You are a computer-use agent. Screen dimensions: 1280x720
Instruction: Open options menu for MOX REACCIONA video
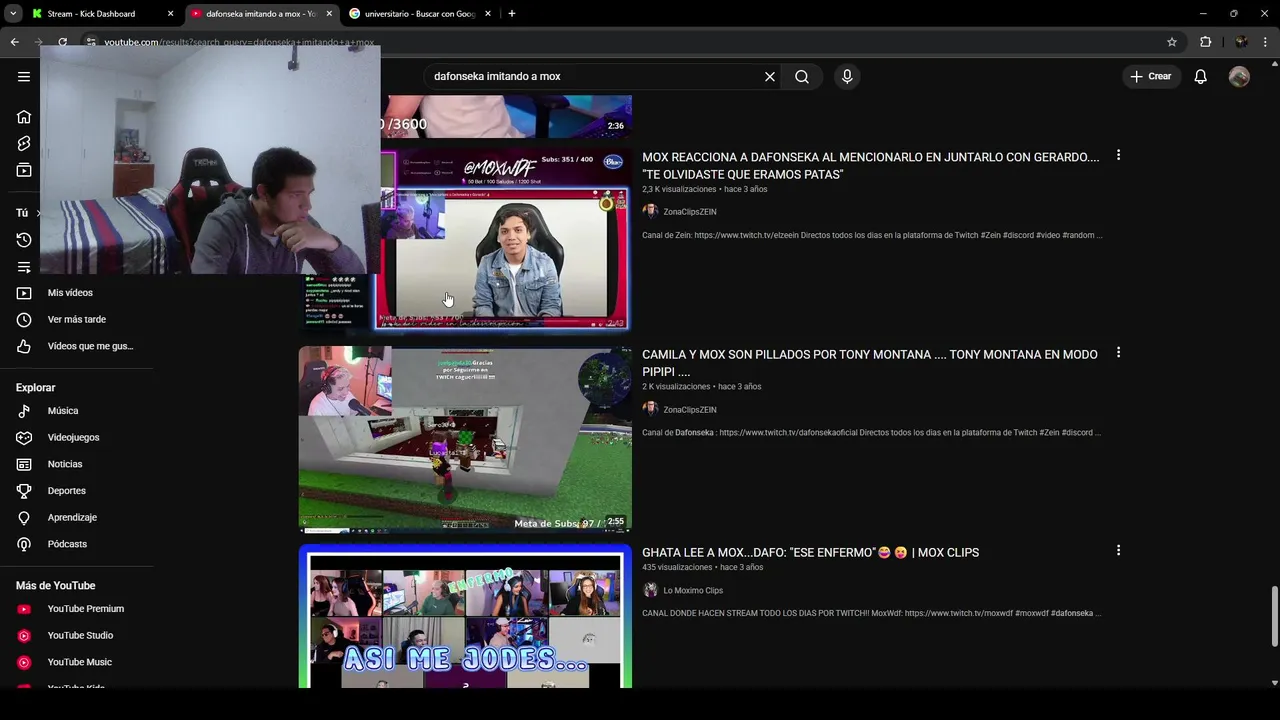(x=1118, y=155)
